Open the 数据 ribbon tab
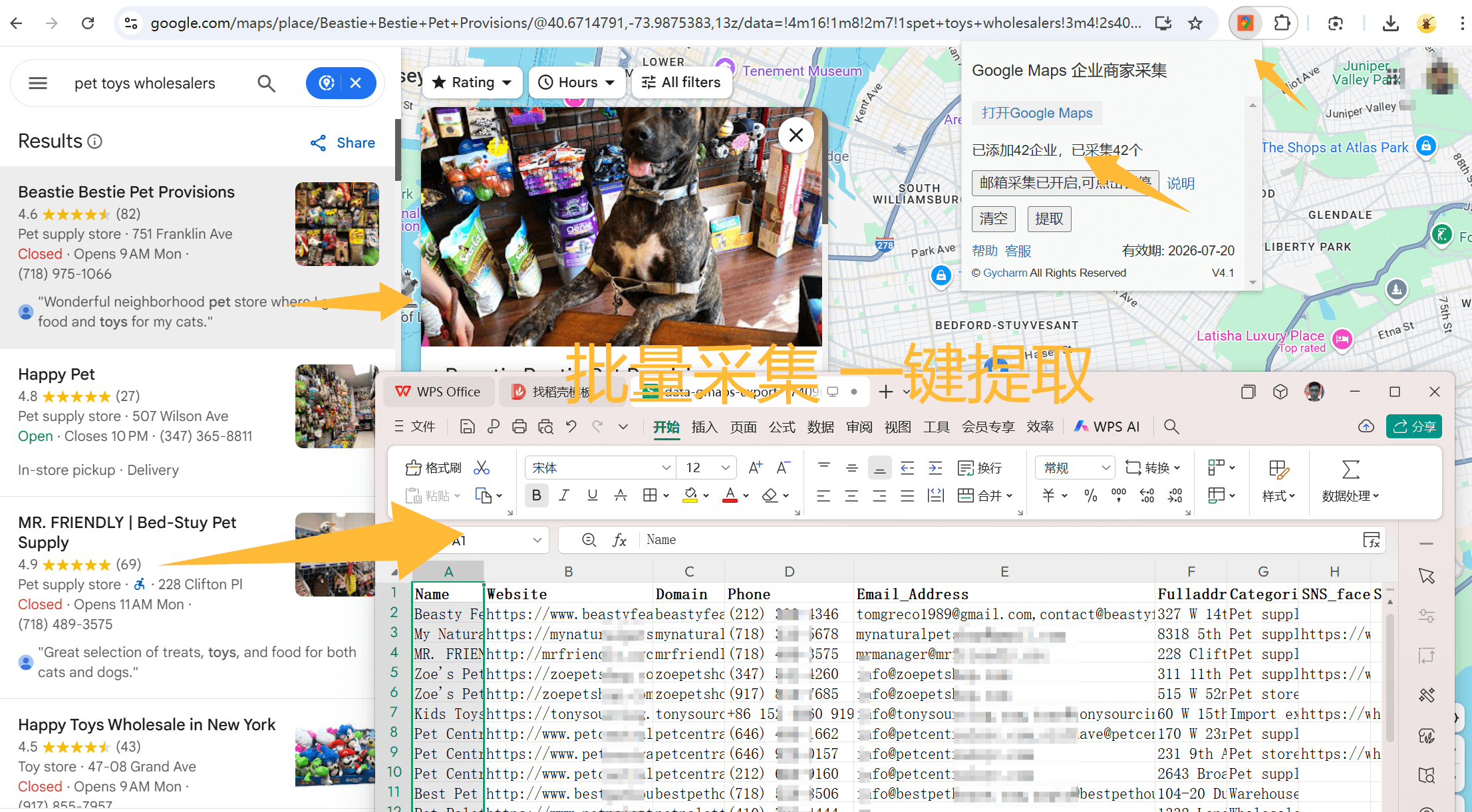Image resolution: width=1472 pixels, height=812 pixels. click(821, 427)
